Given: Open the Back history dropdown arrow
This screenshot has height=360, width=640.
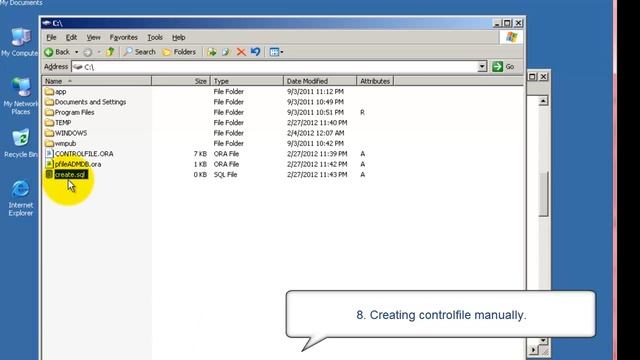Looking at the screenshot, I should click(x=76, y=52).
